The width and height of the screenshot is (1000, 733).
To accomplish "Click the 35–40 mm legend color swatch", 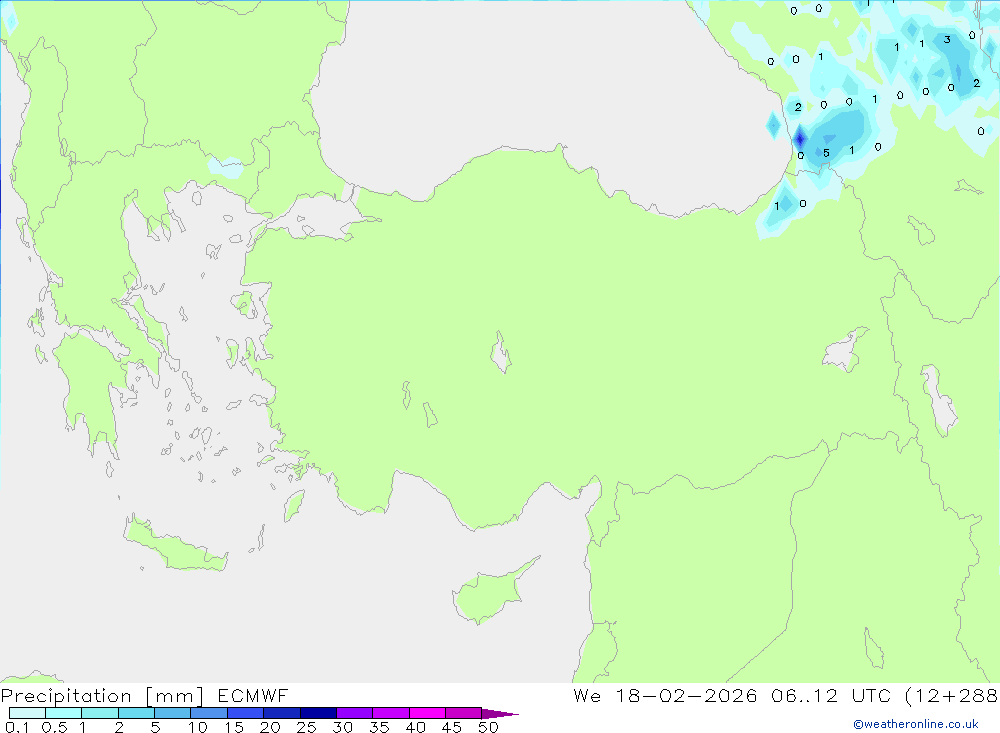I will tap(391, 713).
